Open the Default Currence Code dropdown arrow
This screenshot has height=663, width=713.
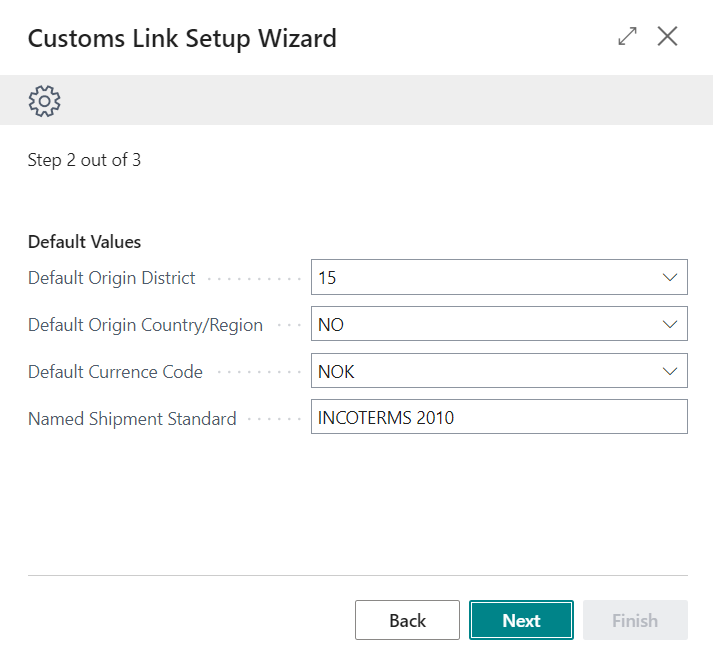pyautogui.click(x=670, y=372)
